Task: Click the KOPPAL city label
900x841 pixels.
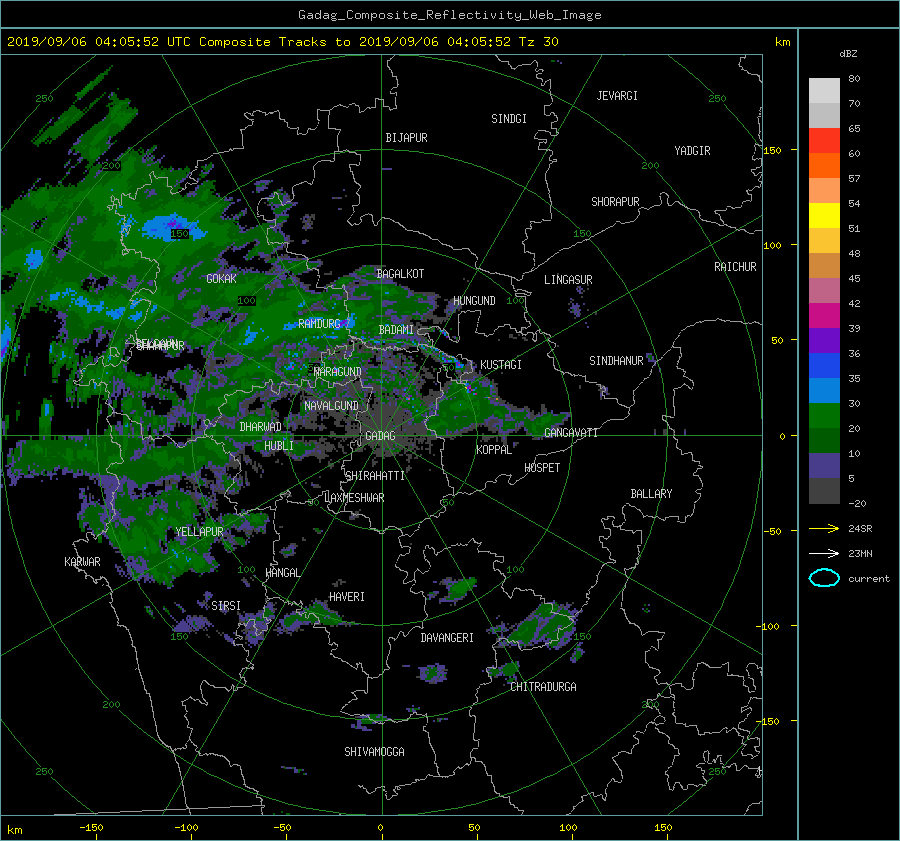Action: (x=494, y=450)
